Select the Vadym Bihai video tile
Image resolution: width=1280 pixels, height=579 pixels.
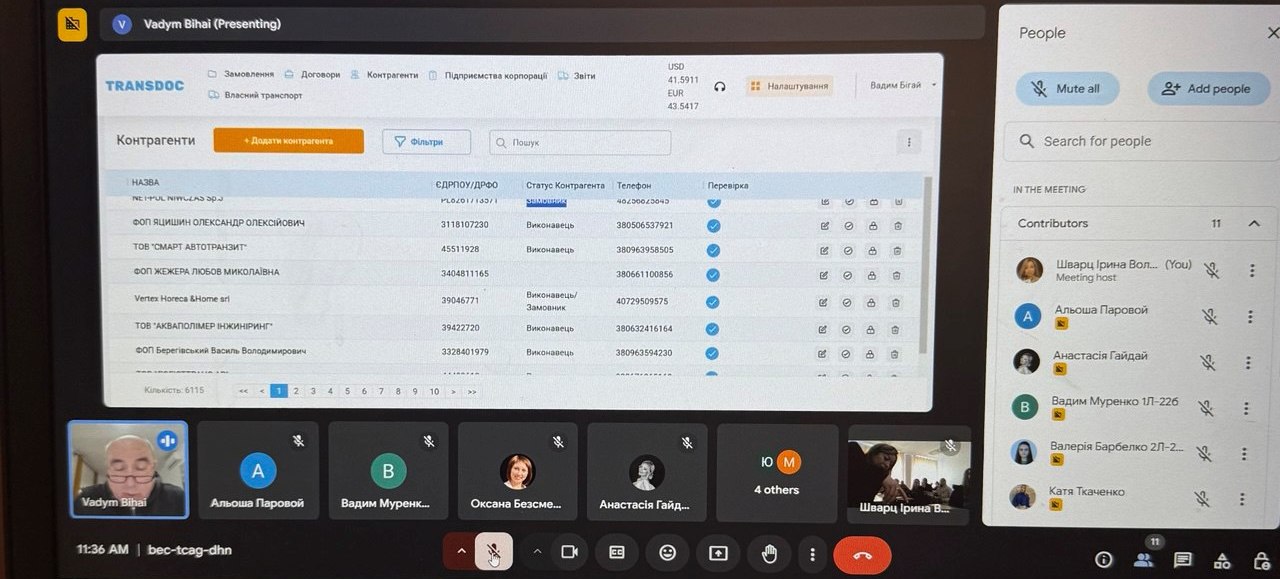coord(128,470)
